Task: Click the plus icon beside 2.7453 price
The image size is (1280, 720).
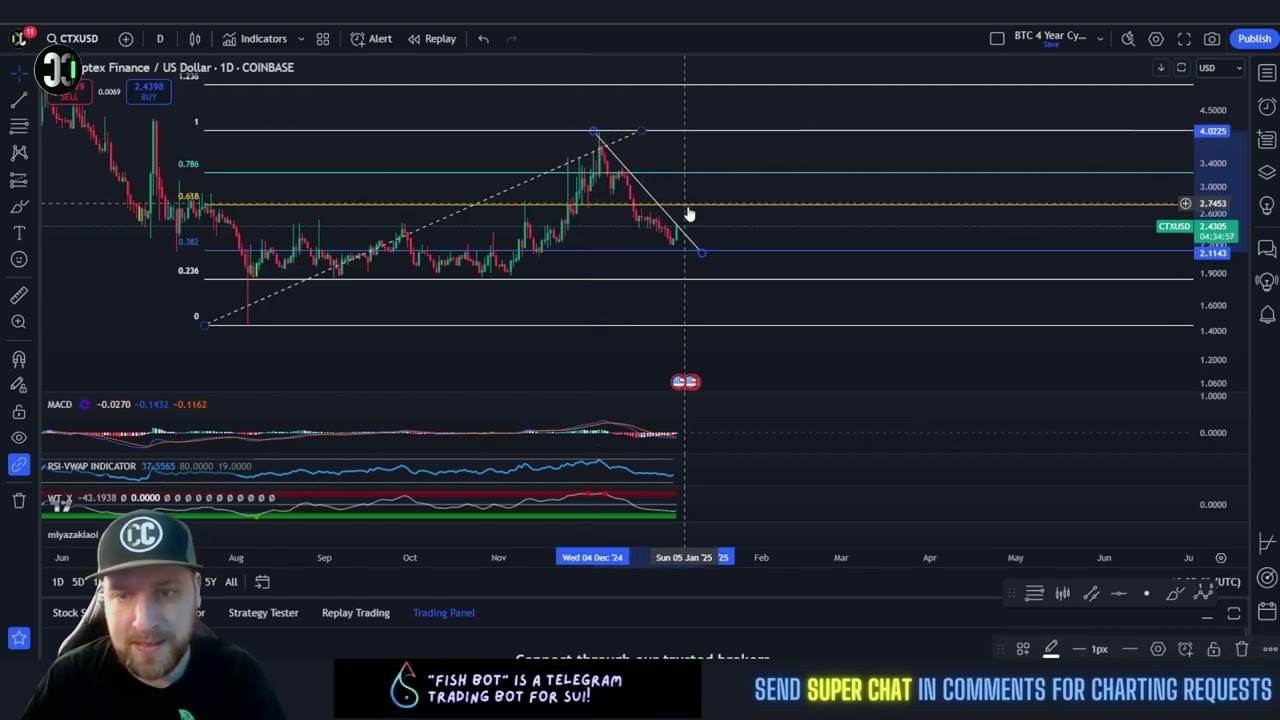Action: pos(1185,204)
